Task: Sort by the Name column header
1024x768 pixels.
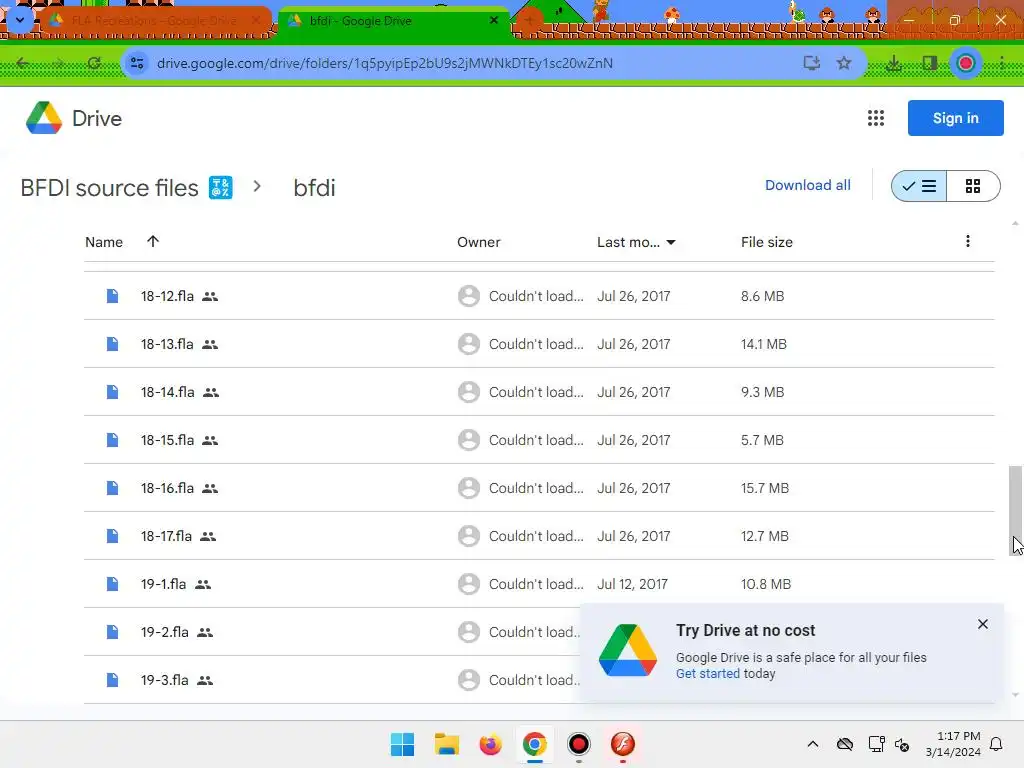Action: pyautogui.click(x=104, y=242)
